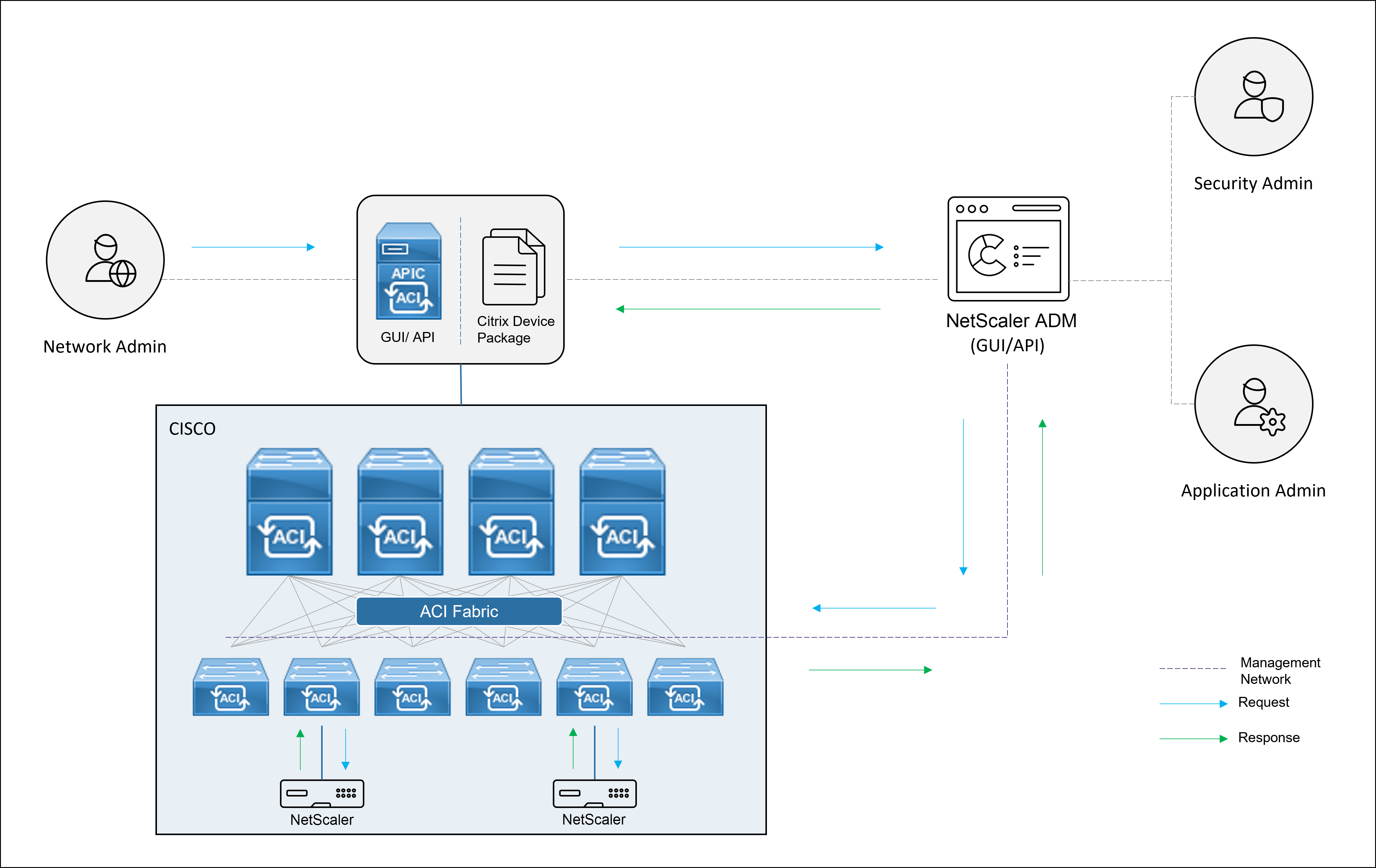Click the Security Admin user icon
1376x868 pixels.
(x=1253, y=97)
